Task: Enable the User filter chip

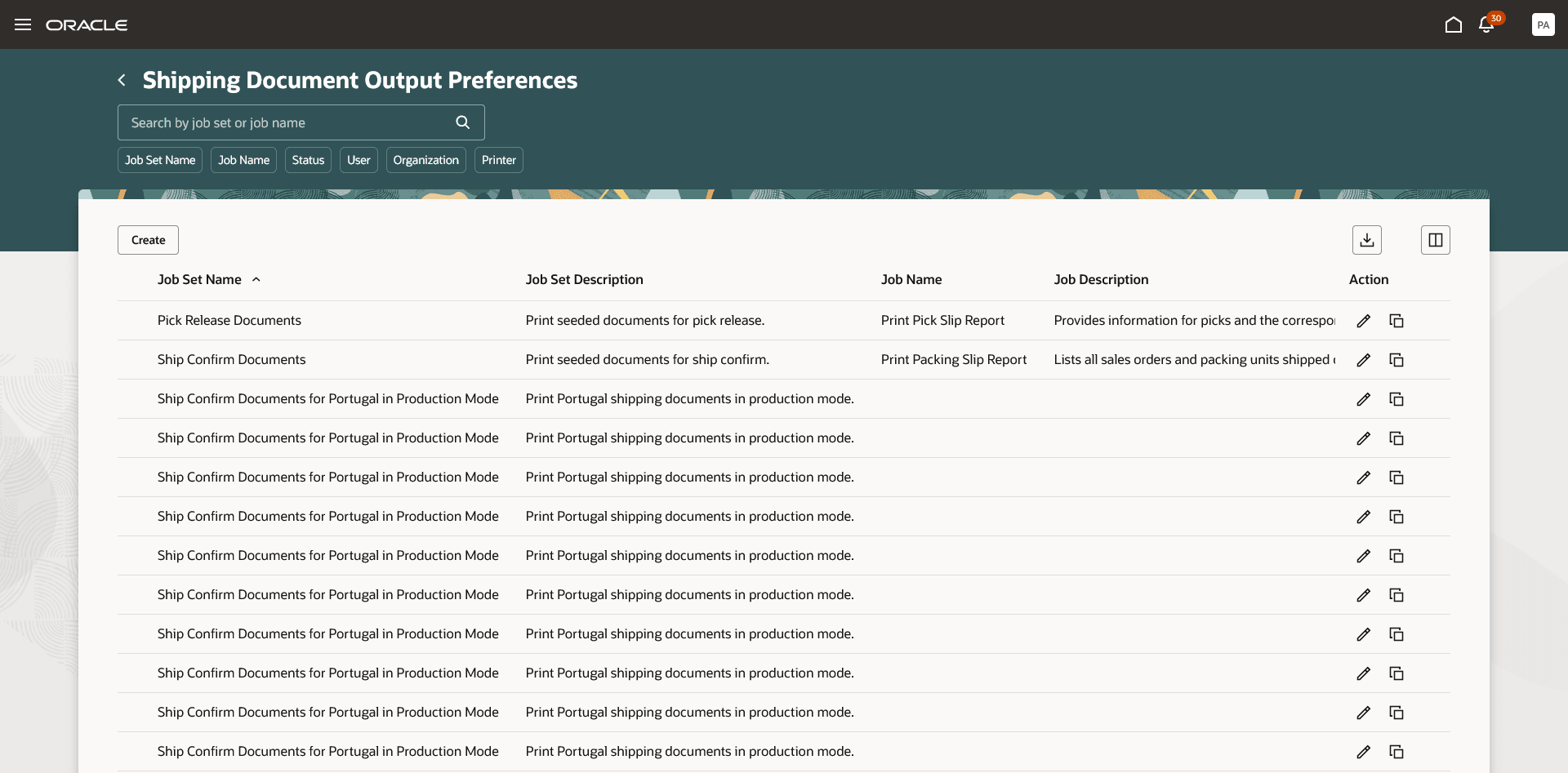Action: pyautogui.click(x=359, y=160)
